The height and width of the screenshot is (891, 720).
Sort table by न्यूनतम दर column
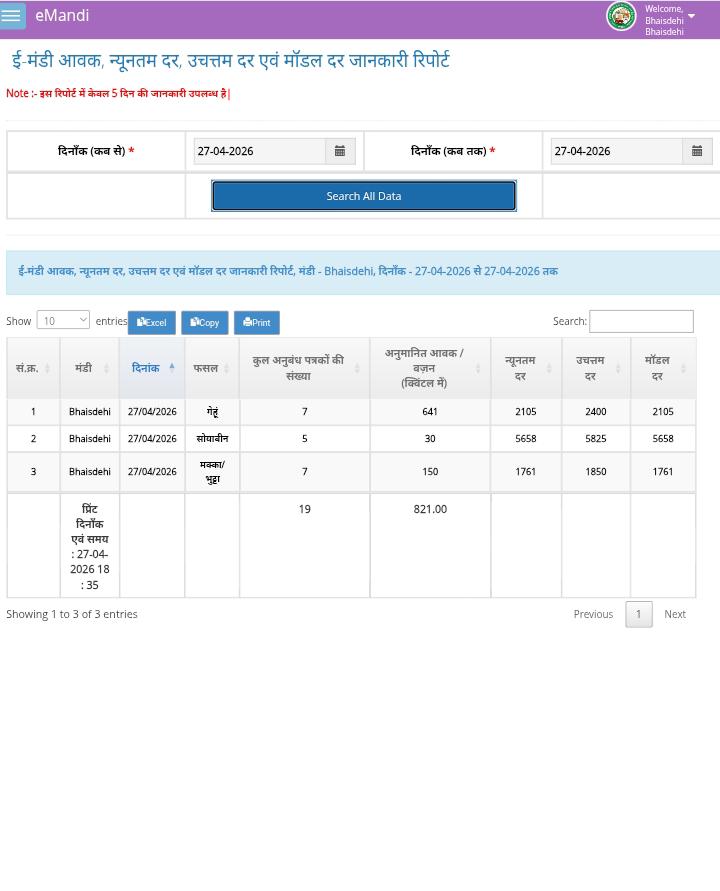tap(525, 368)
